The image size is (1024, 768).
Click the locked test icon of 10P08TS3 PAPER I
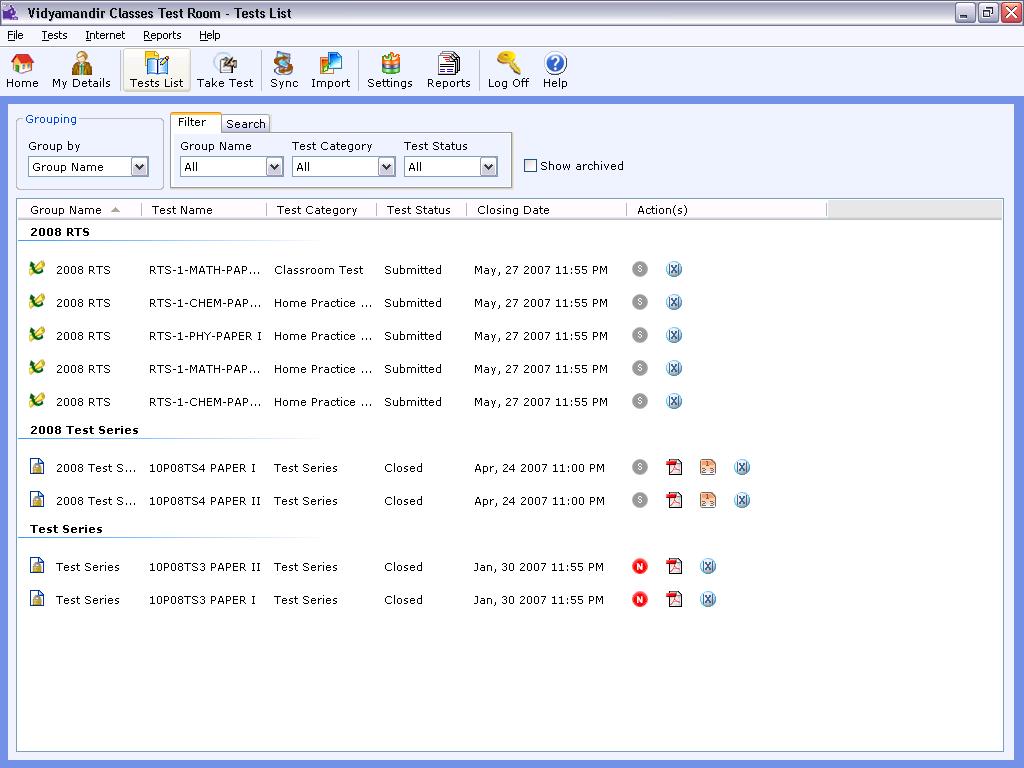tap(37, 598)
